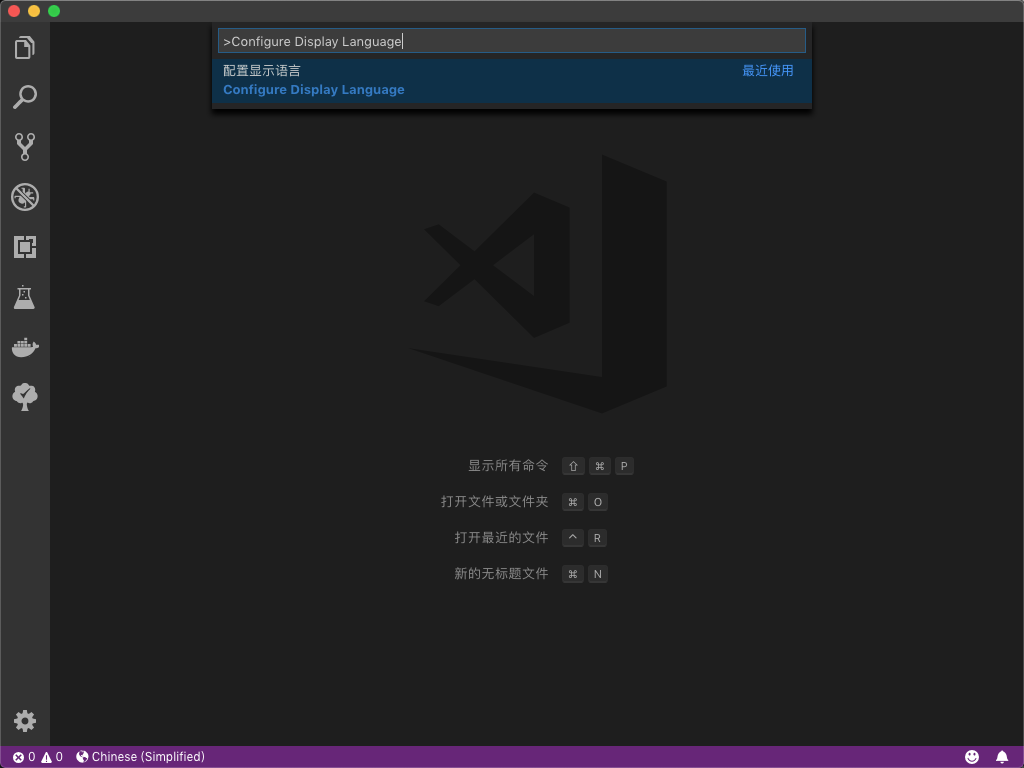Show the Source Control view
The width and height of the screenshot is (1024, 768).
pos(25,147)
